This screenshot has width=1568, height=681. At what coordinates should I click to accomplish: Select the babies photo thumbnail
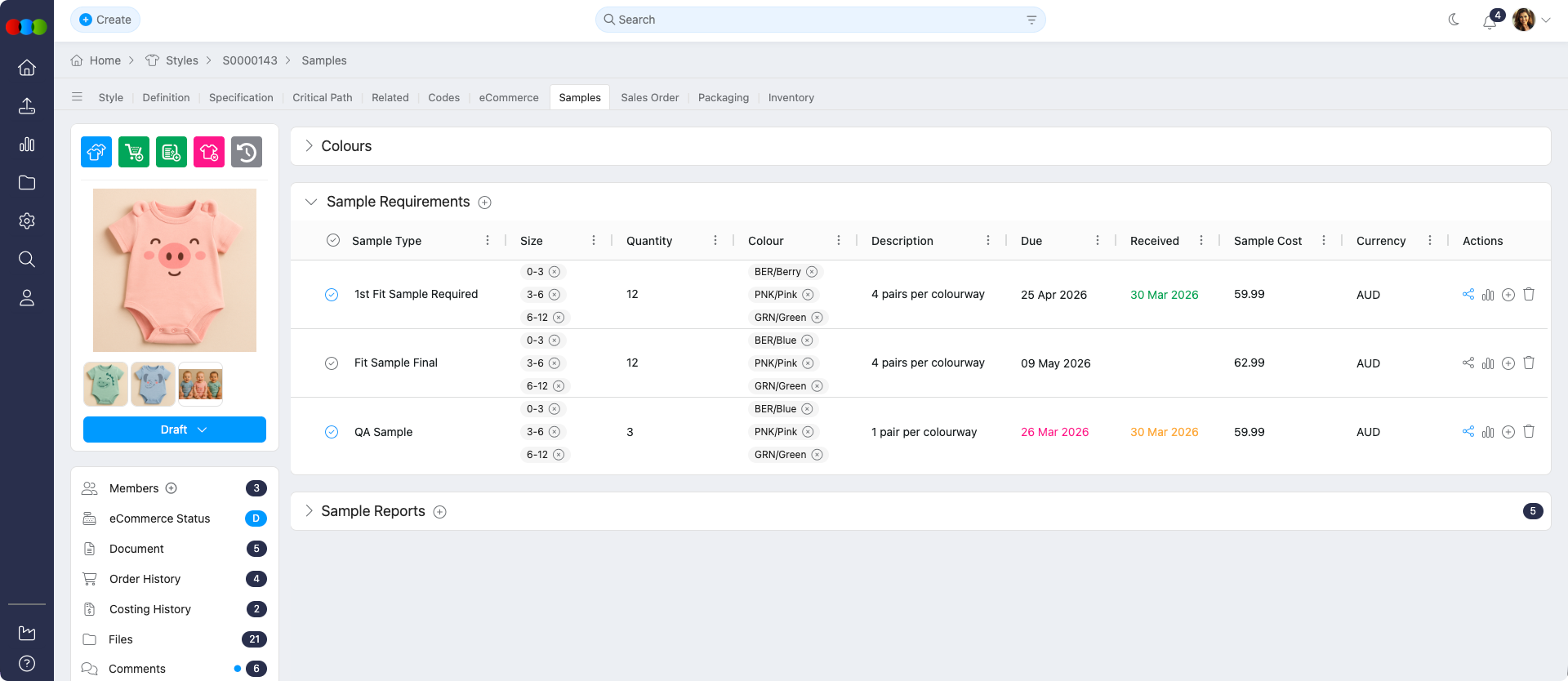[201, 384]
